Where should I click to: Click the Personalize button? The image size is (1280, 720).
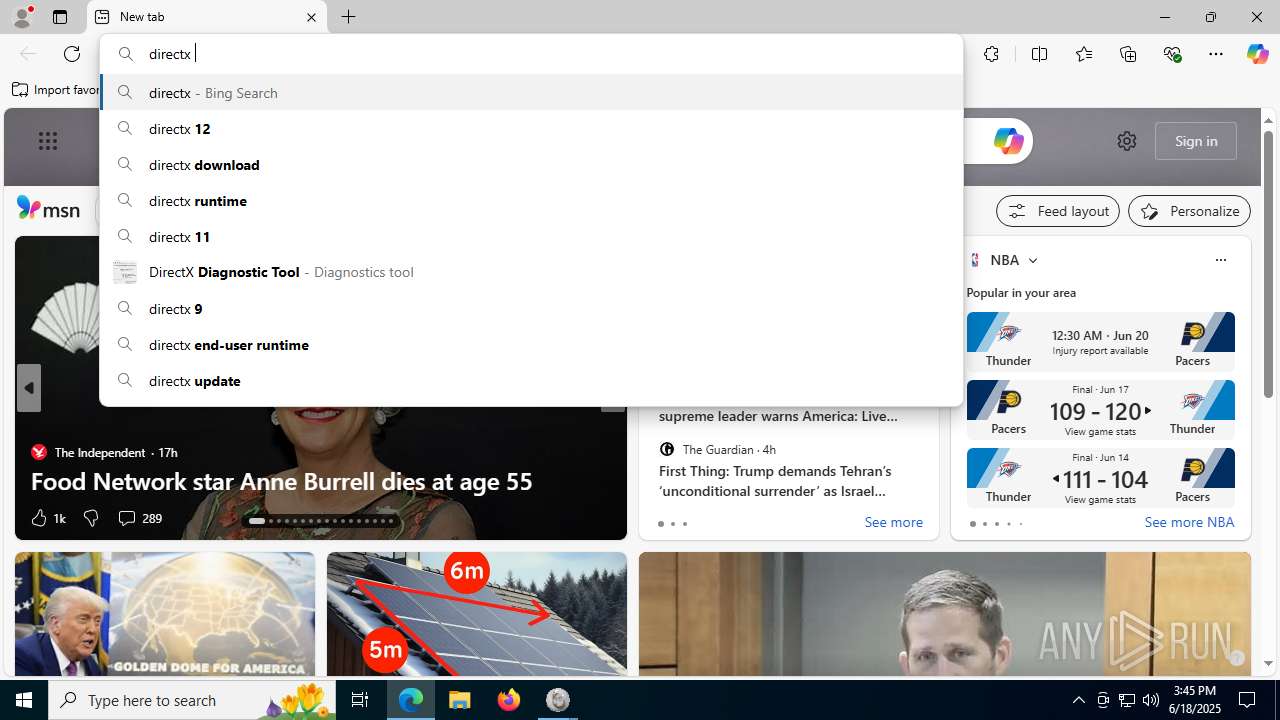click(1189, 211)
